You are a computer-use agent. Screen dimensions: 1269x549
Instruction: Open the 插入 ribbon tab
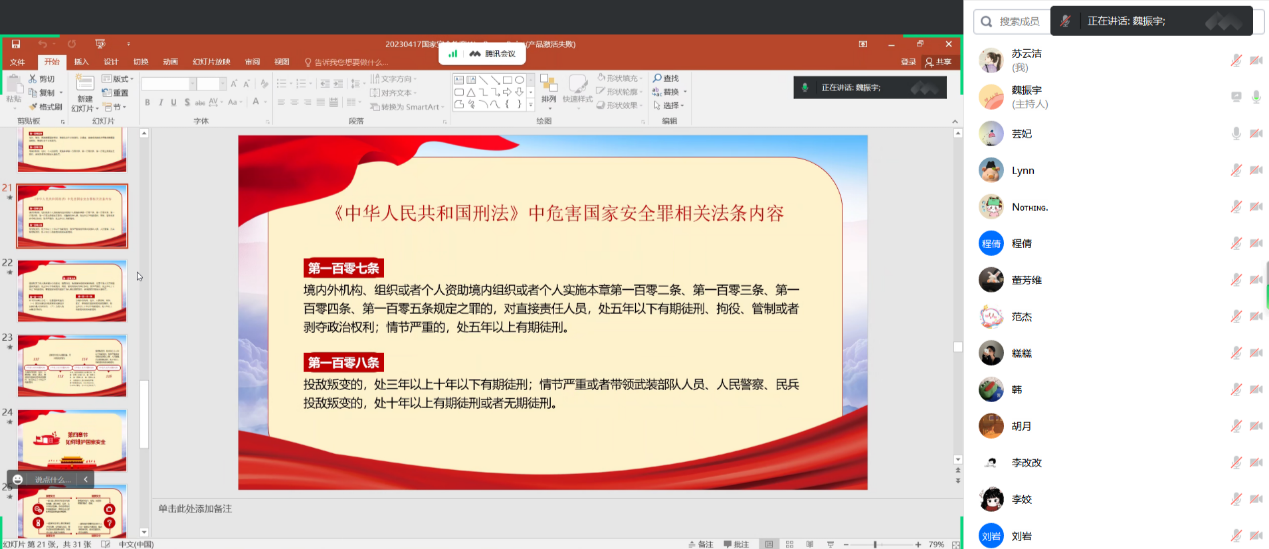(x=81, y=62)
